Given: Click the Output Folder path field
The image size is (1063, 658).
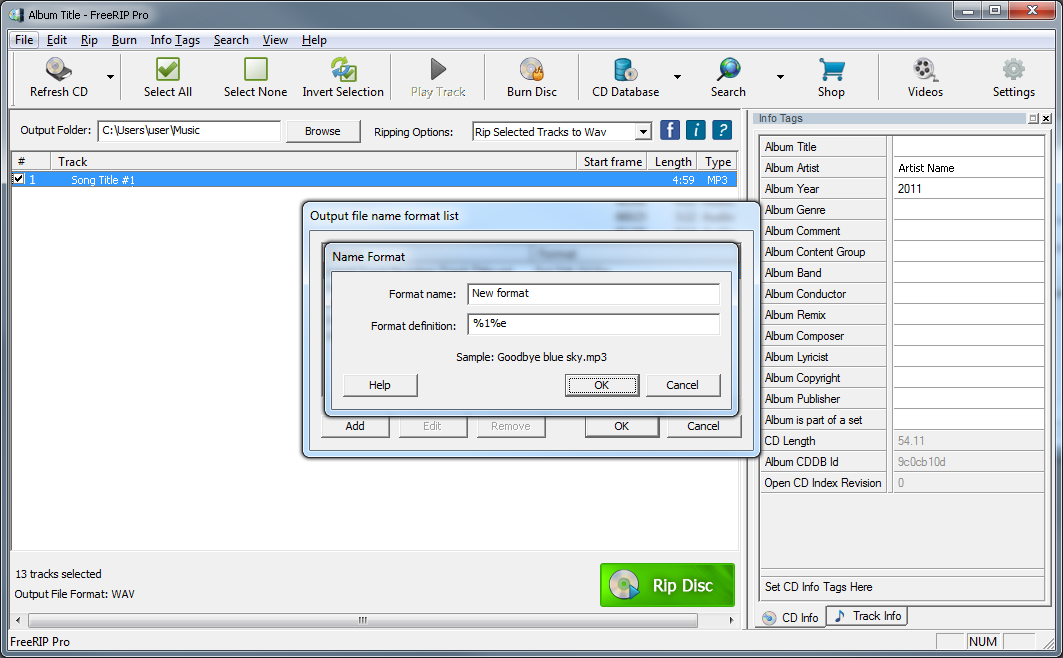Looking at the screenshot, I should click(x=189, y=131).
